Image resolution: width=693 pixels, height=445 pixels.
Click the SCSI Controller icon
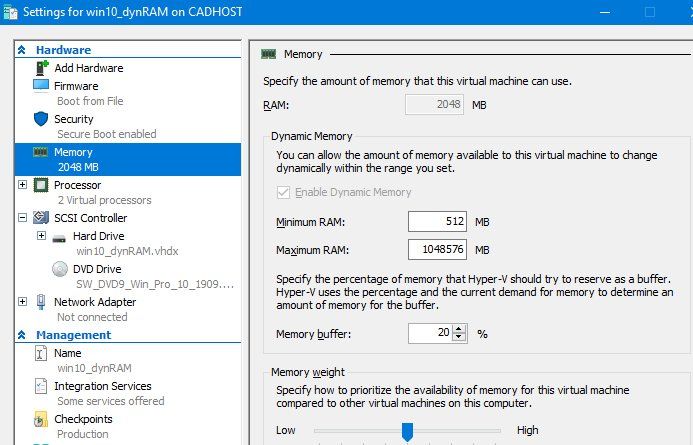click(41, 217)
